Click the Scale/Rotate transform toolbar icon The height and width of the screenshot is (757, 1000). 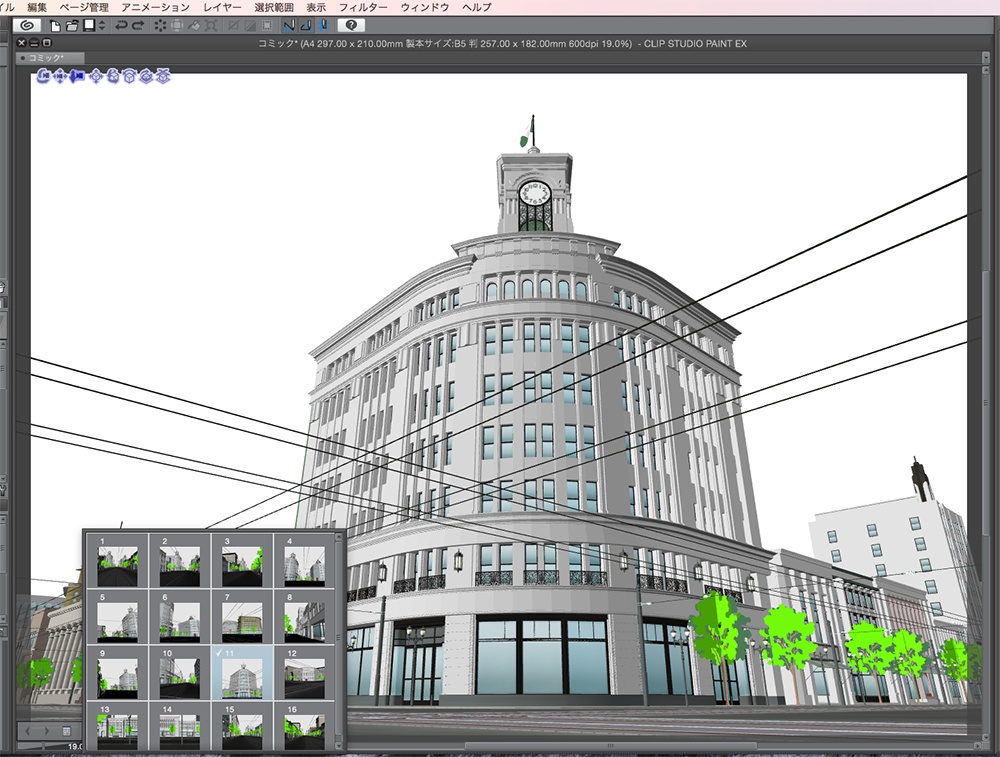click(211, 26)
